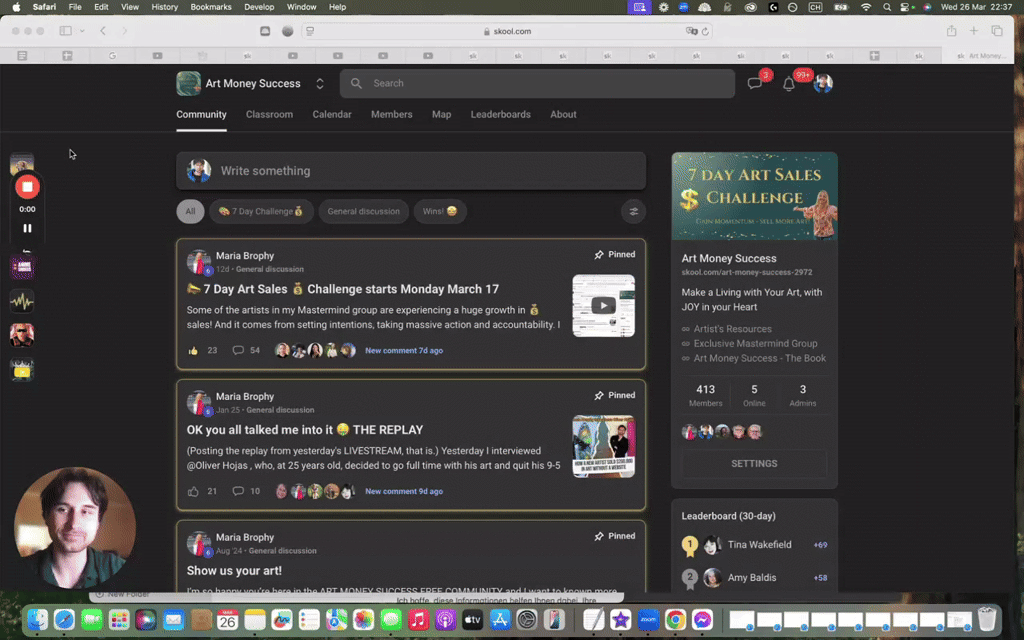Screen dimensions: 1024x640
Task: Open Tina Wakefield on the leaderboard
Action: (x=760, y=545)
